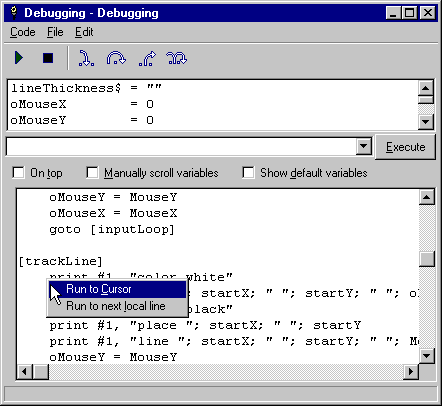Enable the On top checkbox

(18, 173)
